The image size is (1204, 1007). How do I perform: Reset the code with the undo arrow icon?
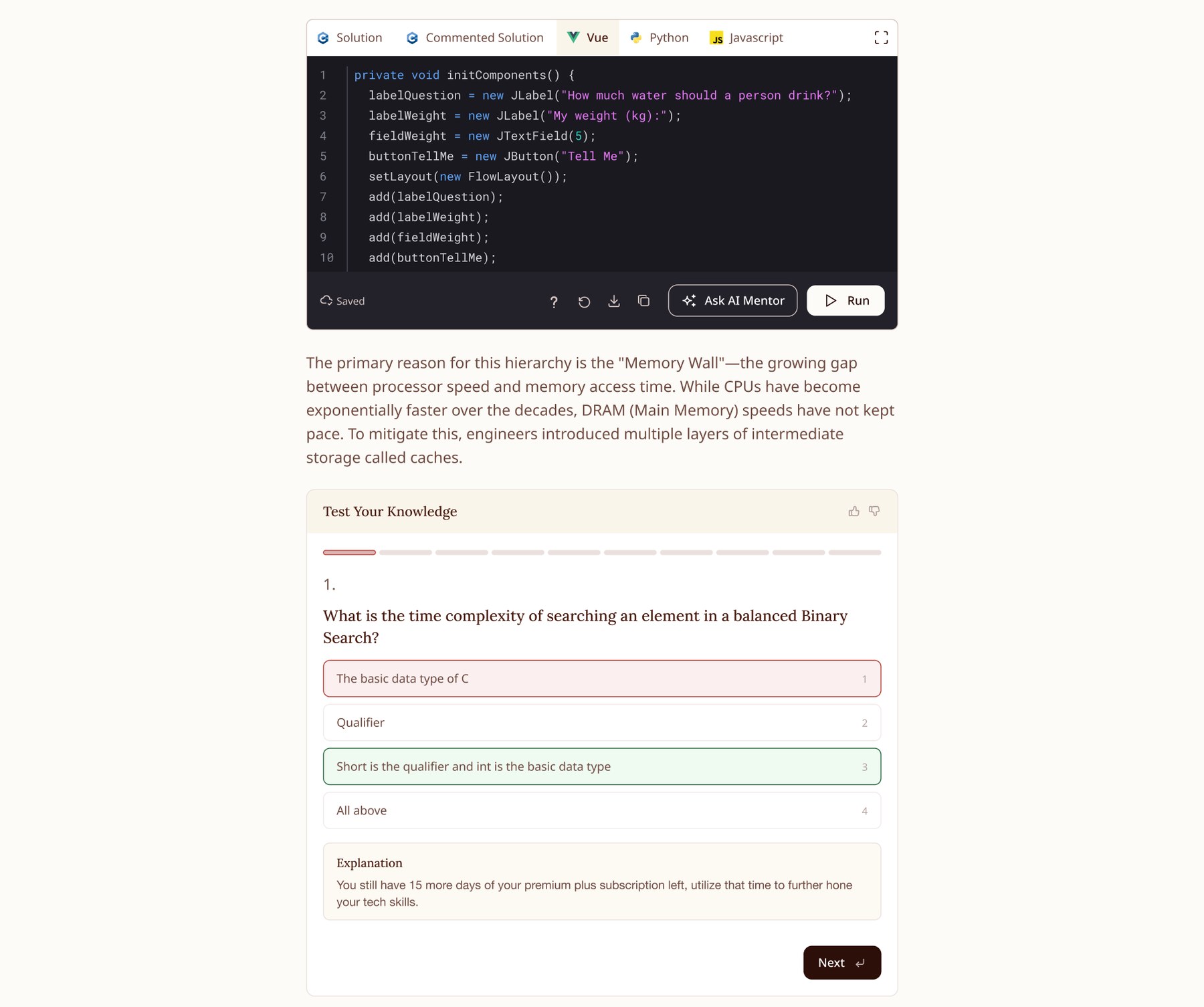(x=584, y=302)
